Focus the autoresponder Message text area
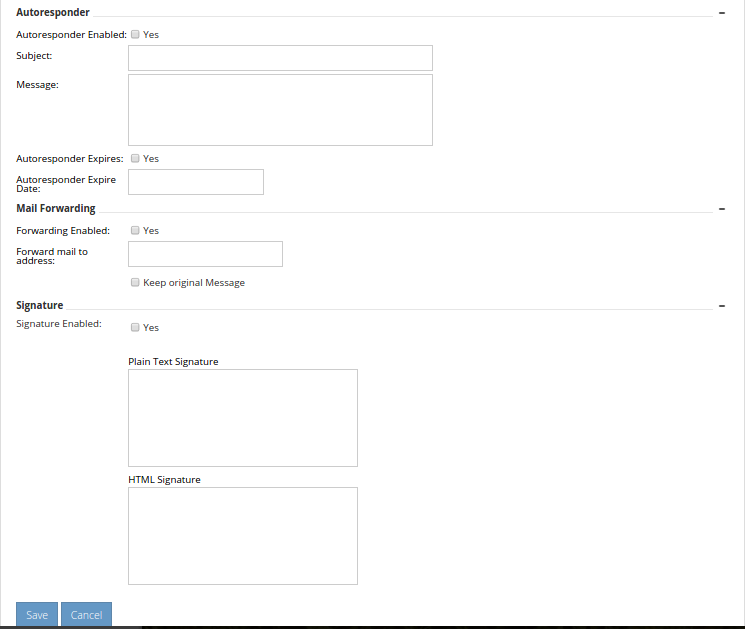 click(x=280, y=110)
